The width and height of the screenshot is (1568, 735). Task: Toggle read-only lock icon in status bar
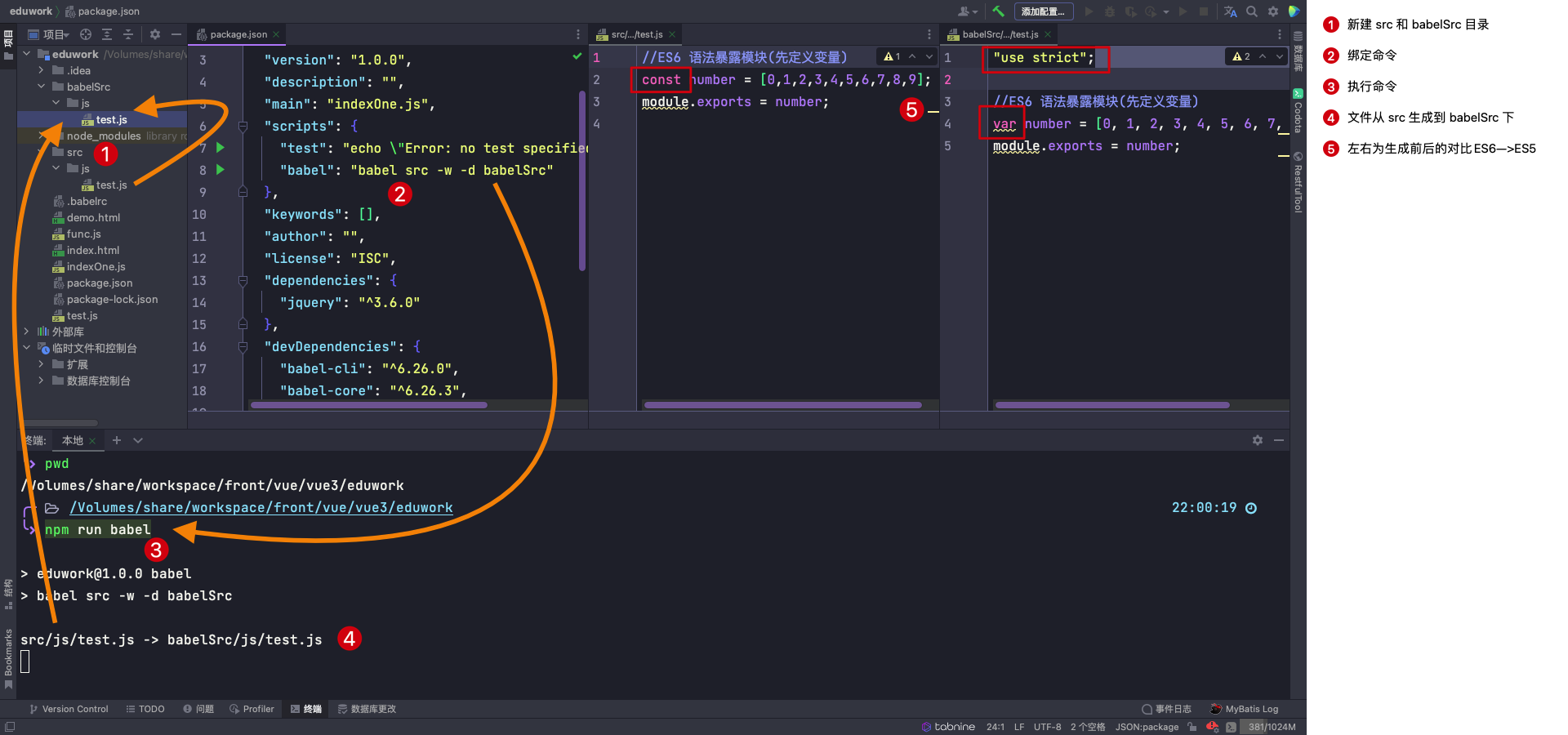[1192, 727]
